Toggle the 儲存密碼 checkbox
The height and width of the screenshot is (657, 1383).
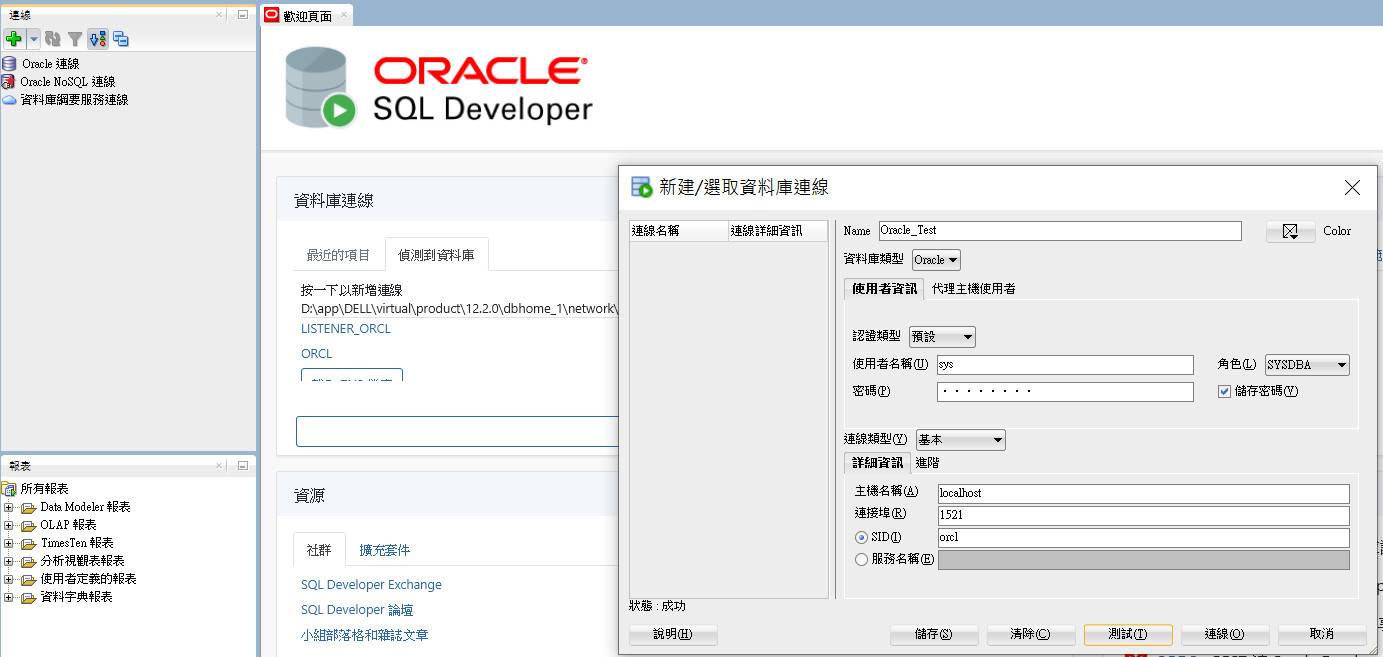pos(1224,391)
